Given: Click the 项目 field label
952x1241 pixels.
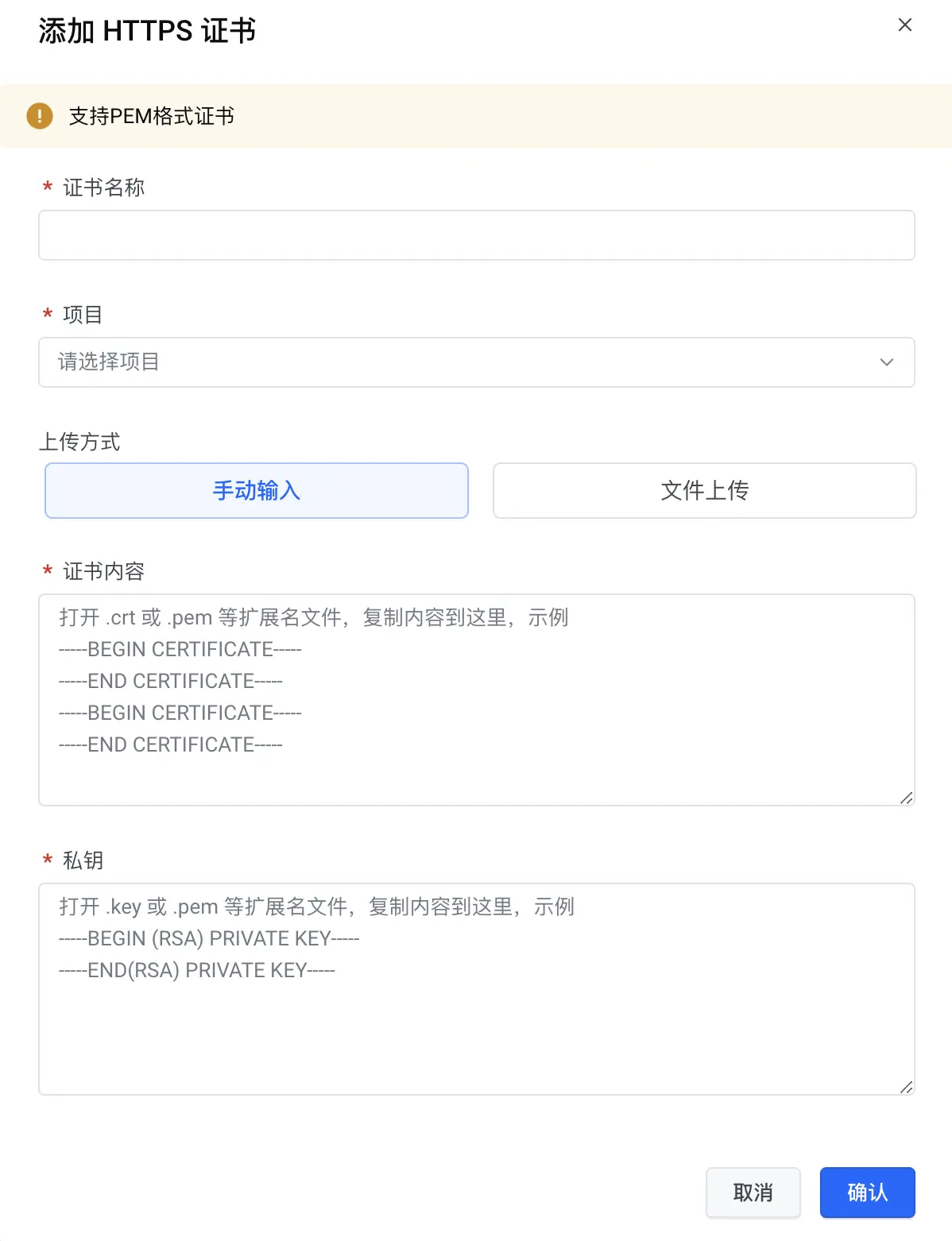Looking at the screenshot, I should point(83,315).
